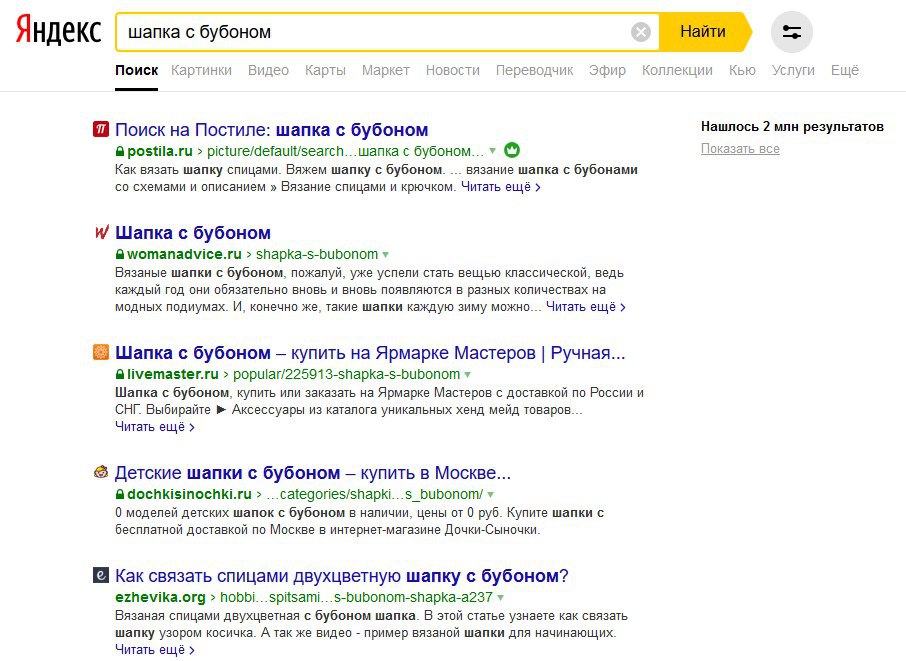Open 'Поиск на Постиле: шапка с бубоном' result

272,129
